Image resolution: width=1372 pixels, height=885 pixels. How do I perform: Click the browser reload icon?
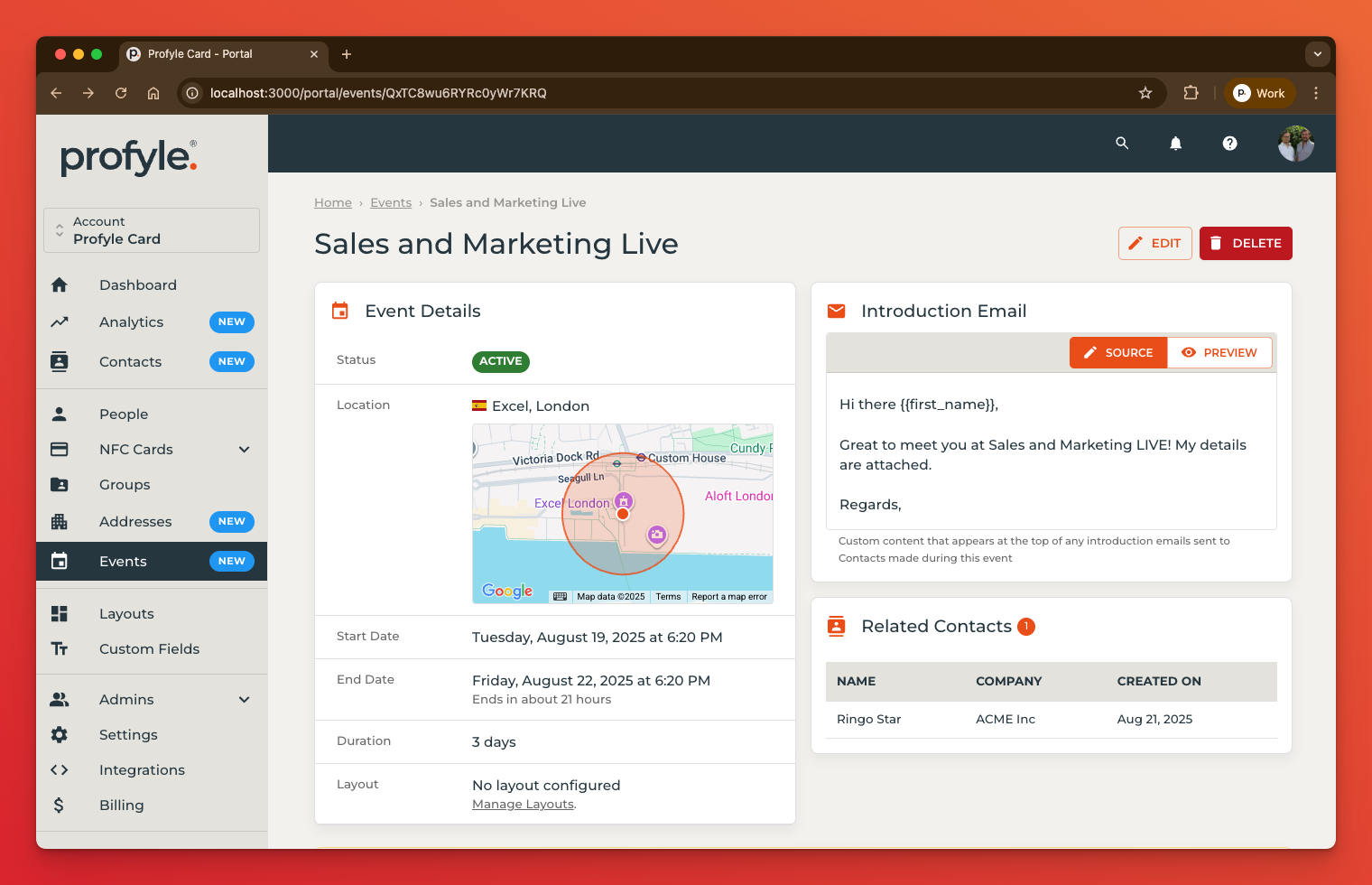[121, 93]
